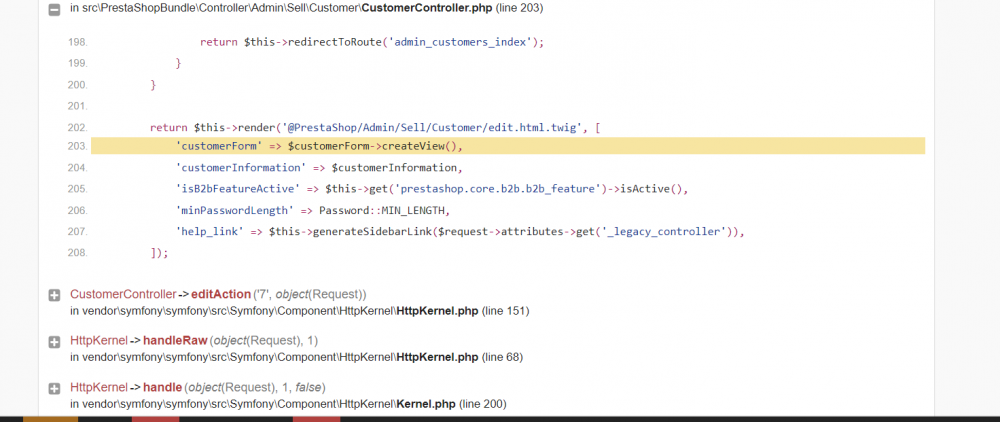Click line 207 help_link code
Viewport: 1000px width, 422px height.
click(x=460, y=232)
